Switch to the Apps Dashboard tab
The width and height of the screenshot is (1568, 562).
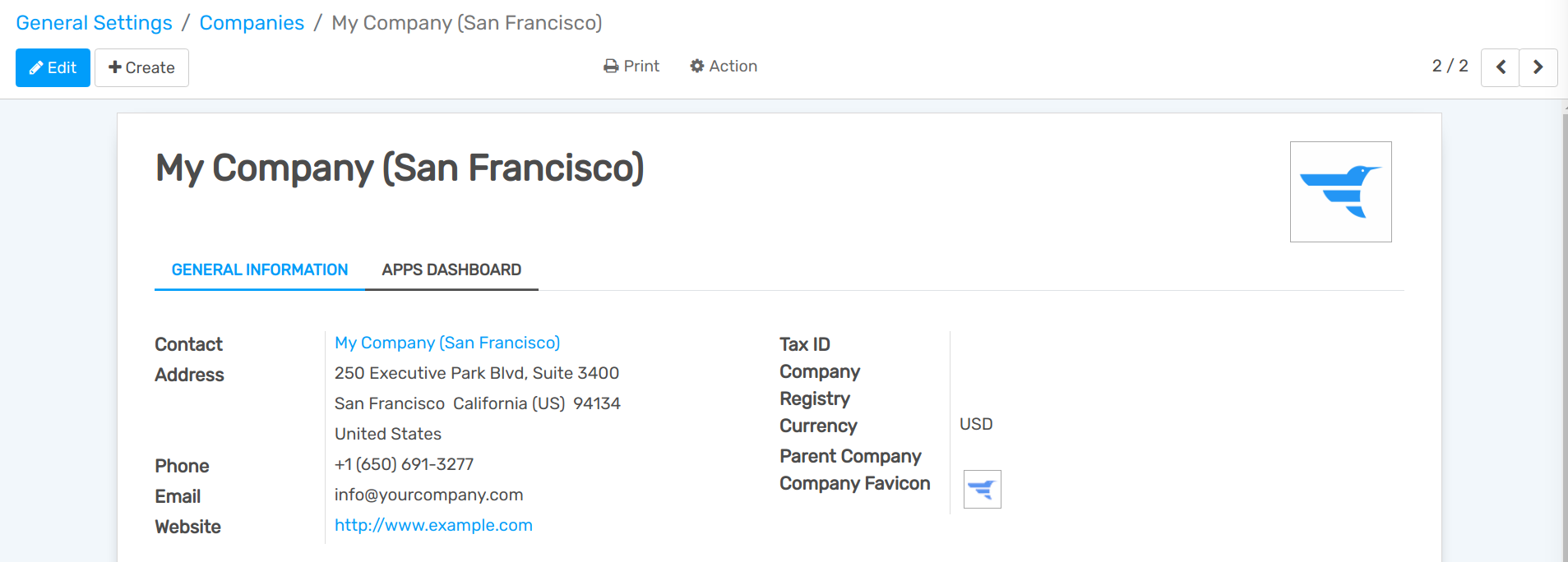[451, 269]
